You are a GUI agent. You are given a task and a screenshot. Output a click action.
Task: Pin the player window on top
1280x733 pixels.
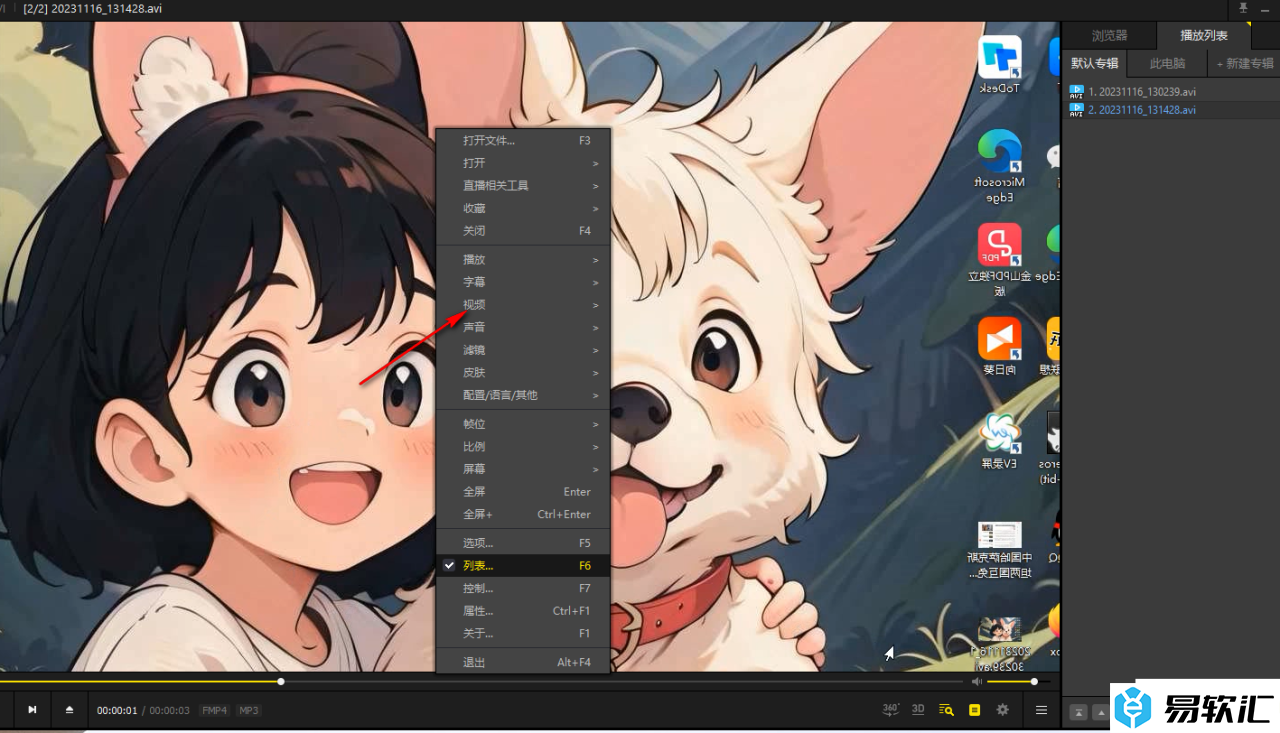coord(1244,8)
